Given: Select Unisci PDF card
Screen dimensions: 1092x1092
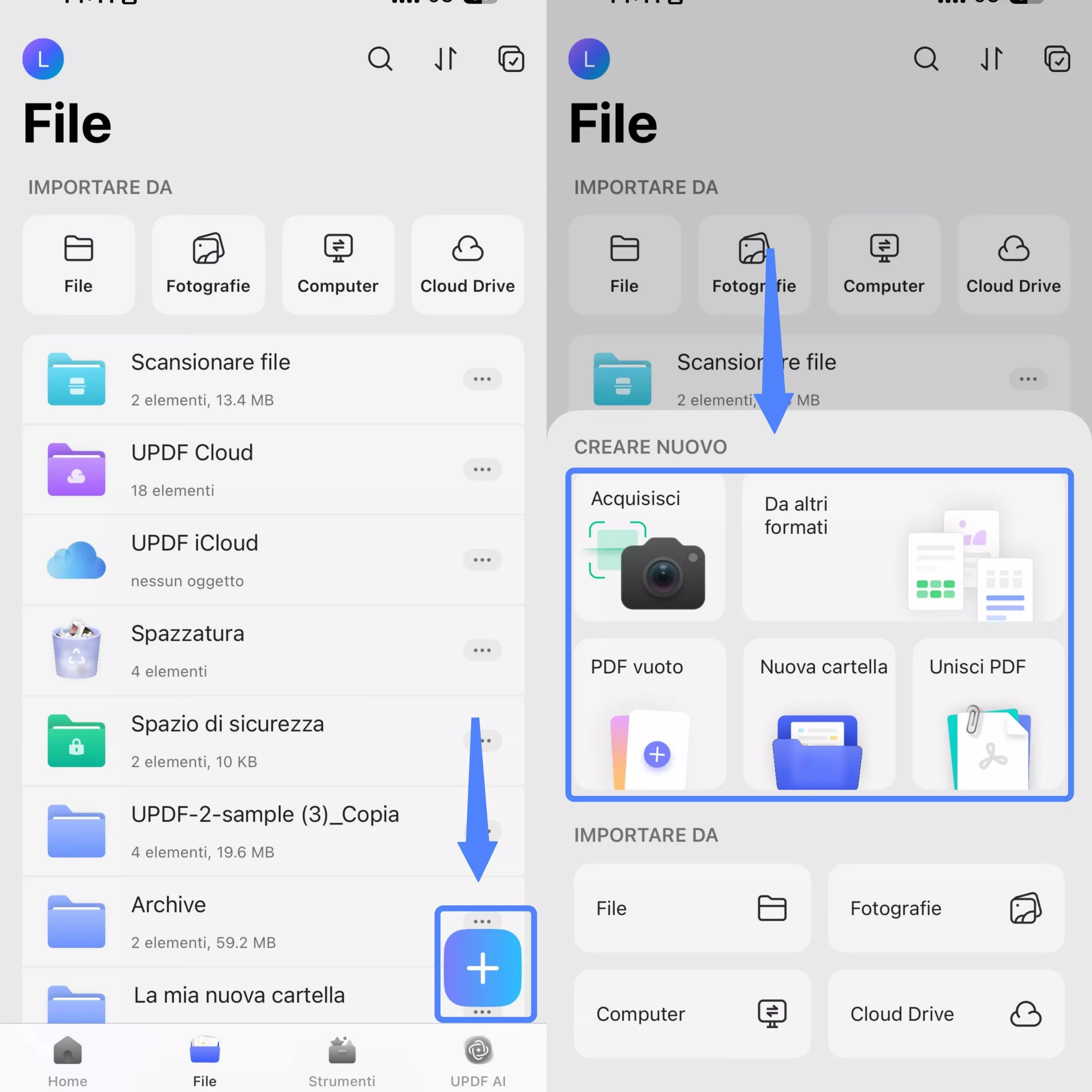Looking at the screenshot, I should pos(988,714).
